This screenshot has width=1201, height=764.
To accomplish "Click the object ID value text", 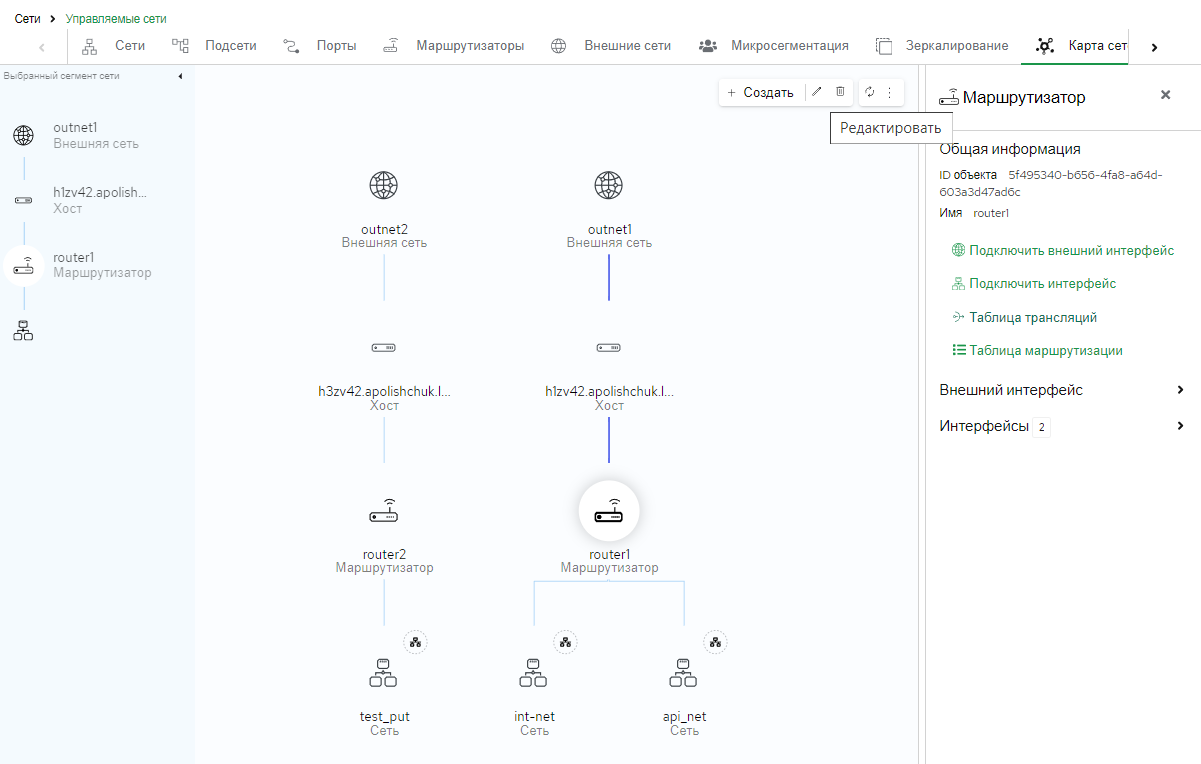I will (1051, 183).
